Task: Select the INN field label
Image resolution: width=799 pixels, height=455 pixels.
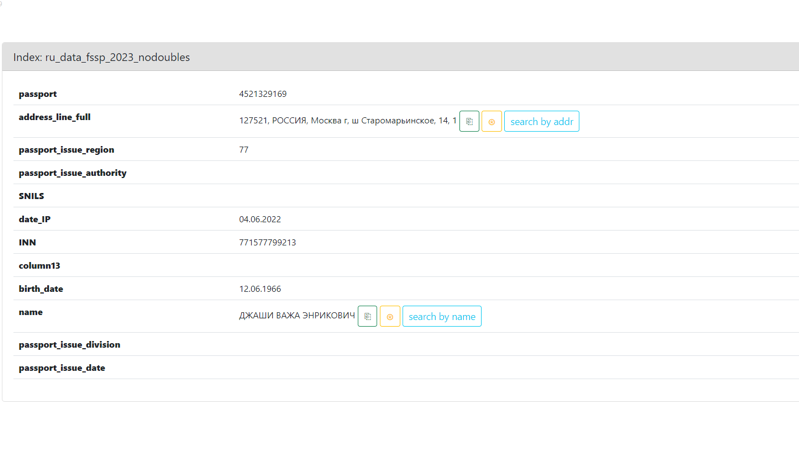Action: tap(27, 242)
